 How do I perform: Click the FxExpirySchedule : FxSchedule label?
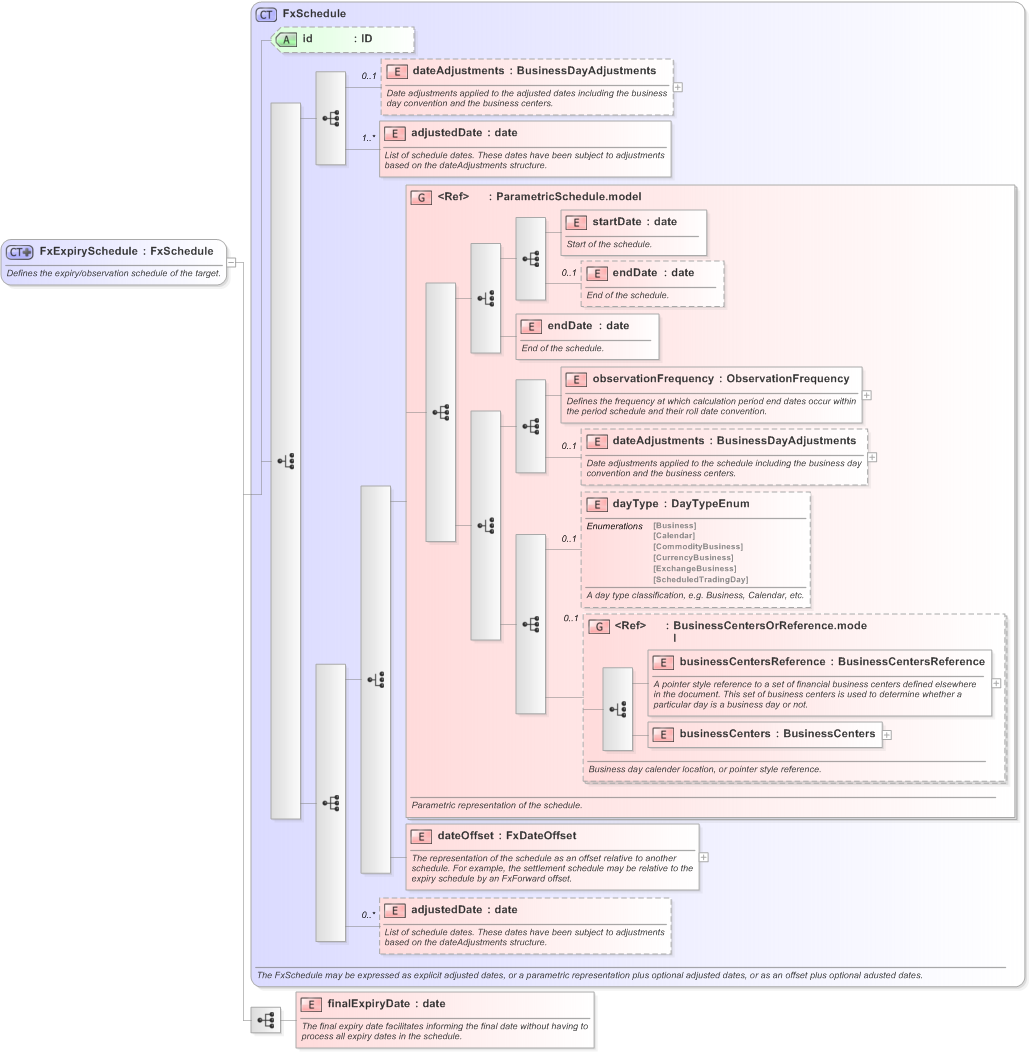pyautogui.click(x=126, y=252)
